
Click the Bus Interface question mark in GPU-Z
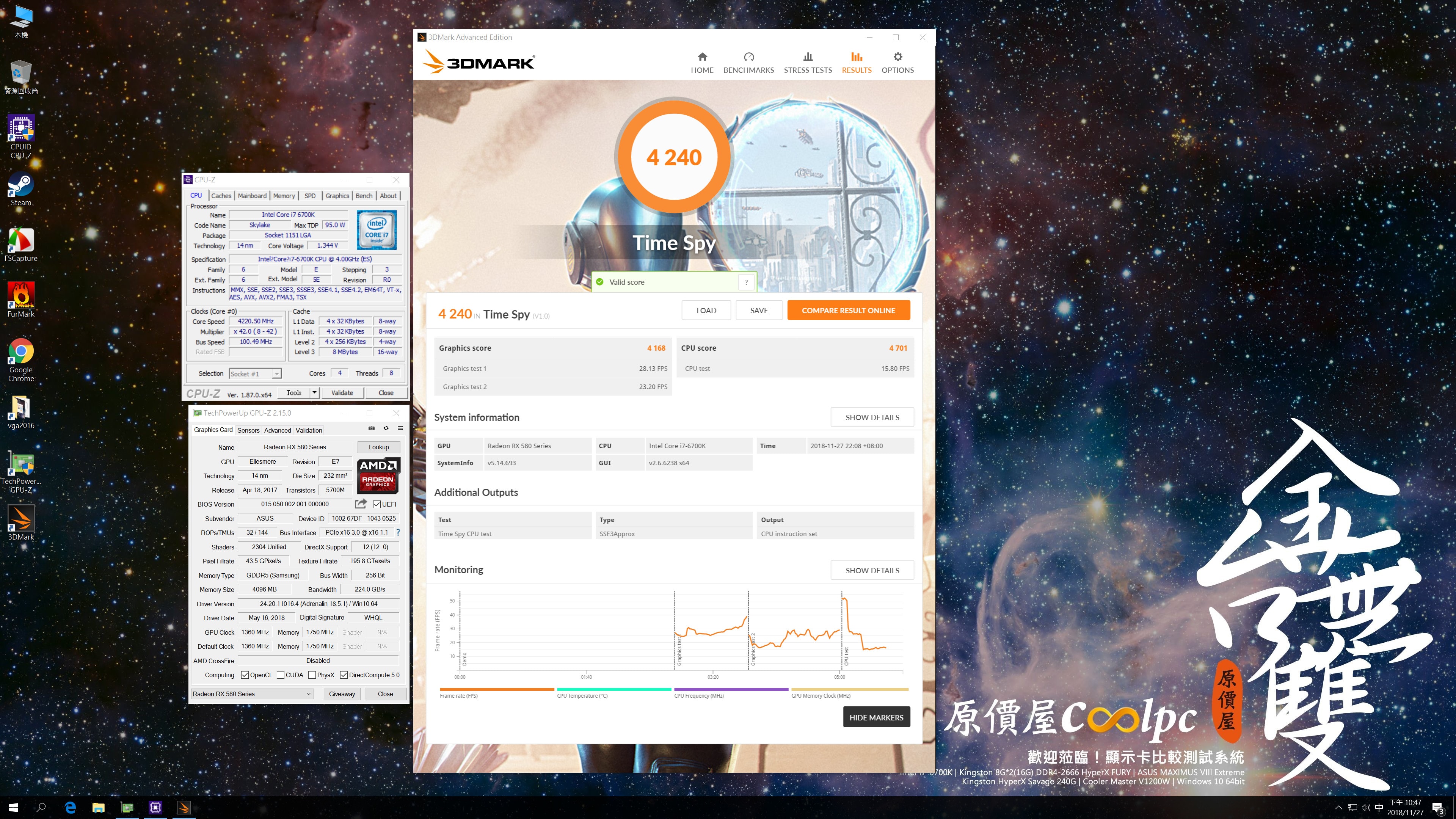[398, 532]
